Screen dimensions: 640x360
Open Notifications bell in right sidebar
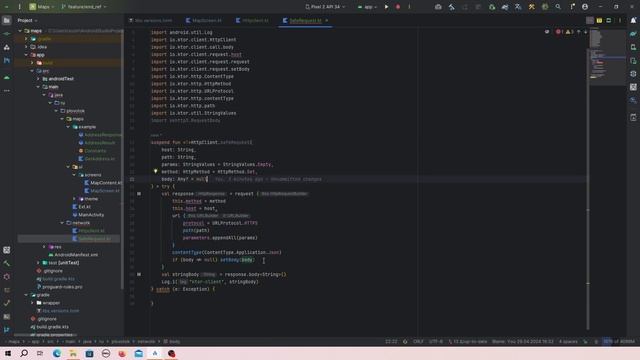tap(633, 20)
